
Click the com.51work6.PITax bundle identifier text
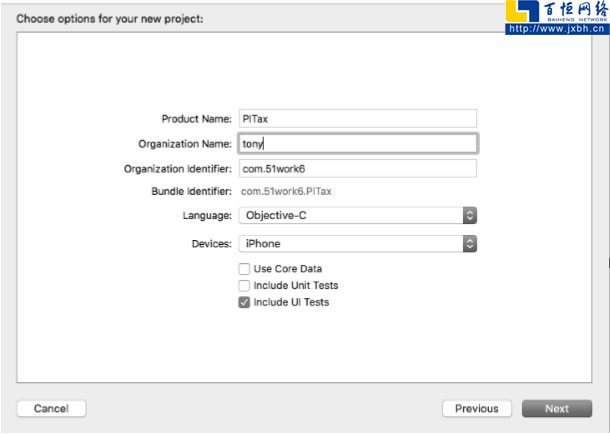click(x=286, y=190)
